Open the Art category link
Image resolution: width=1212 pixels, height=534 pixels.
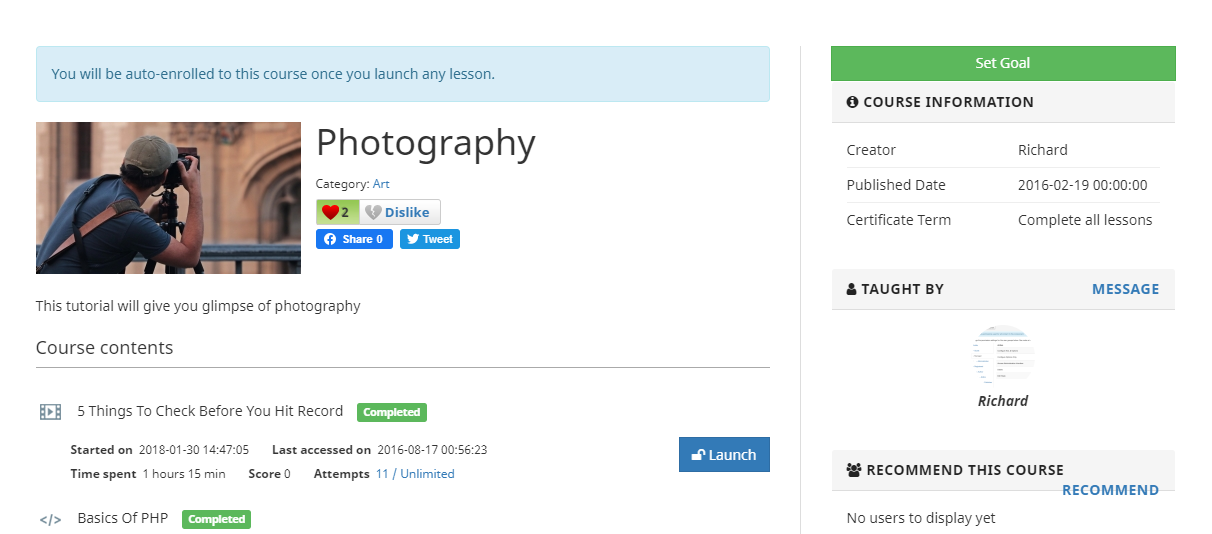click(381, 184)
